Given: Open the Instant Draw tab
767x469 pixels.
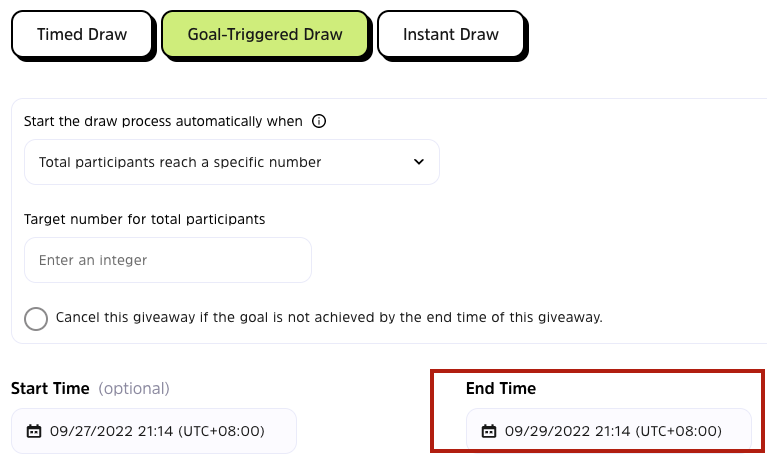Looking at the screenshot, I should [450, 35].
